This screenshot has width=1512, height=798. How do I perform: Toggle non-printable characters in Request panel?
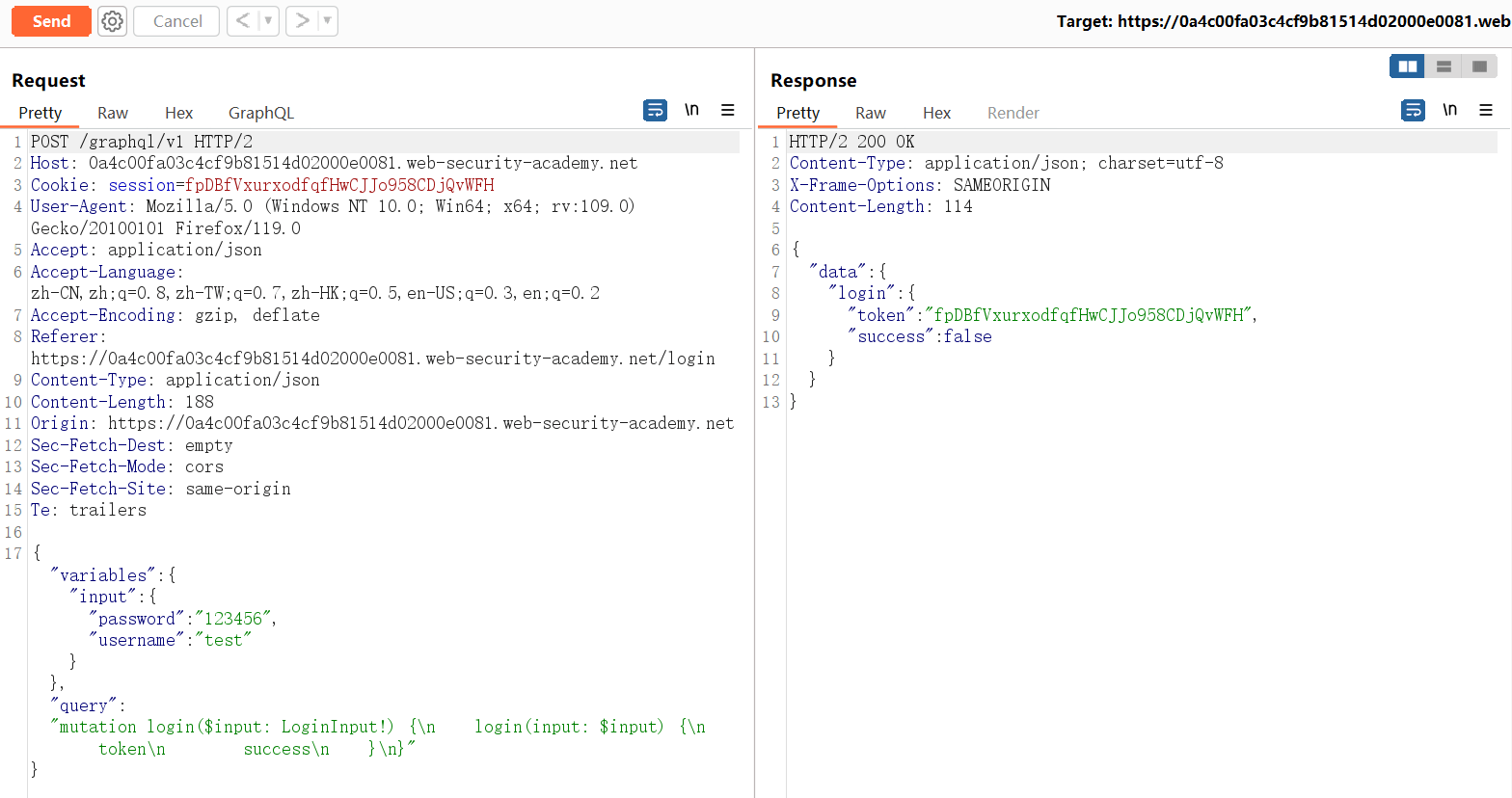691,111
